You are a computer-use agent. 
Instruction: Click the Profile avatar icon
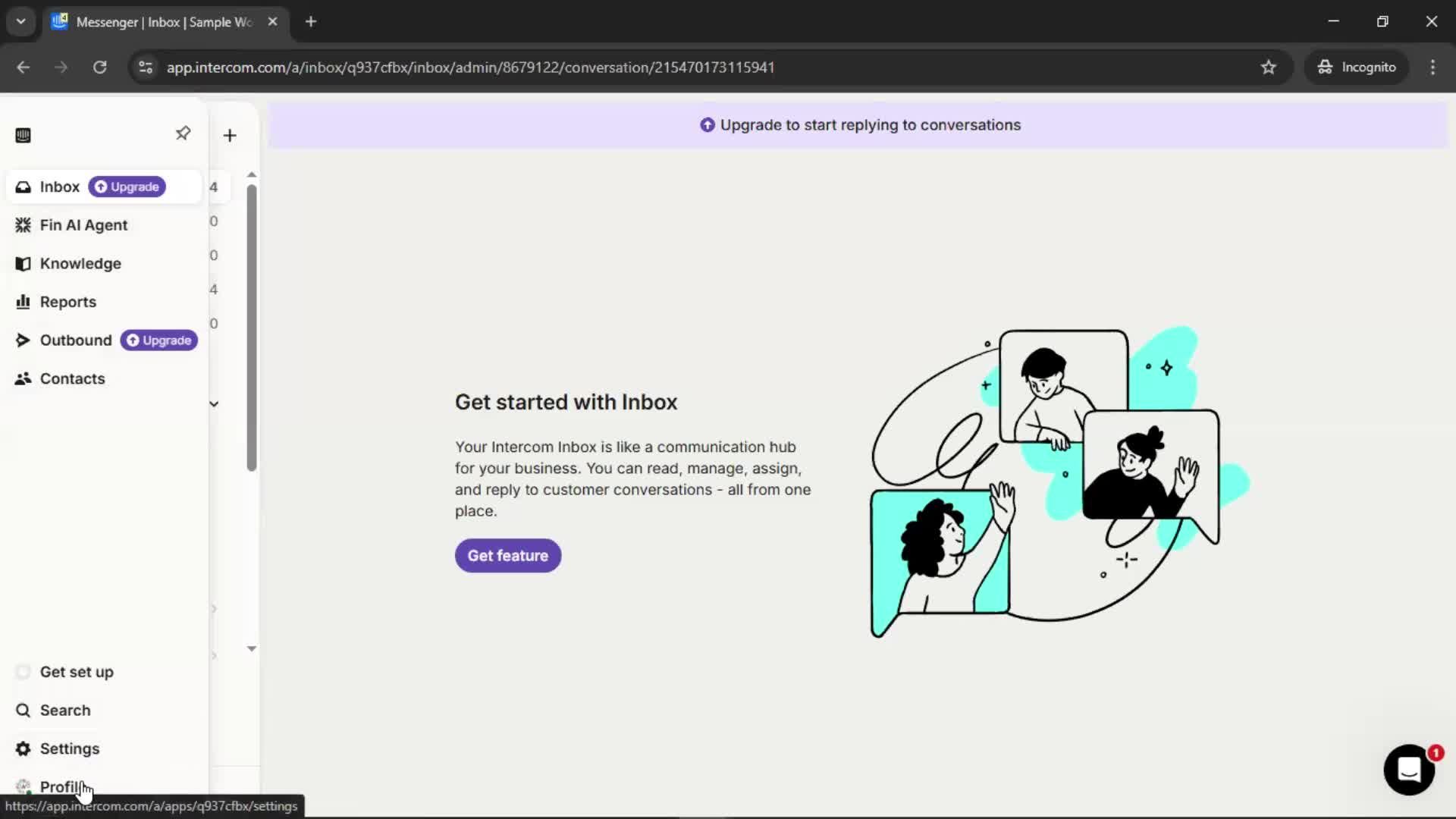[x=24, y=786]
